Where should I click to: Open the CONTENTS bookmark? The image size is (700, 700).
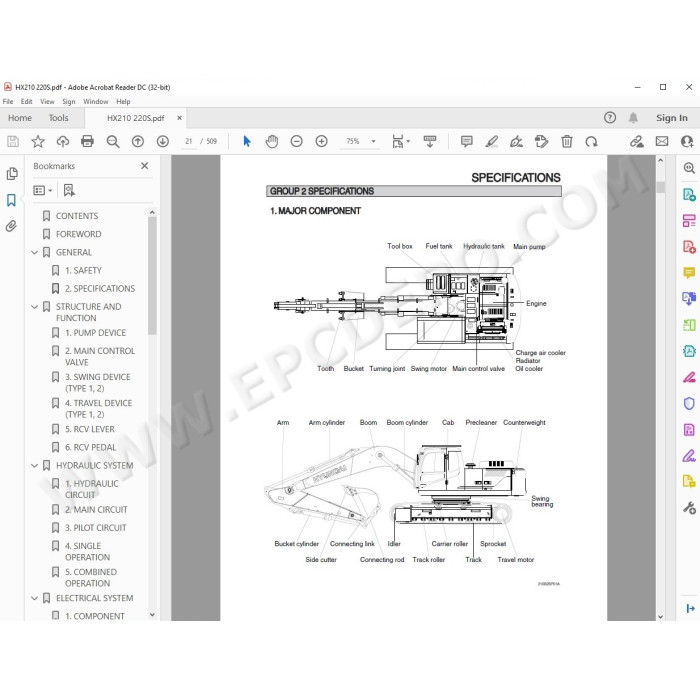77,216
